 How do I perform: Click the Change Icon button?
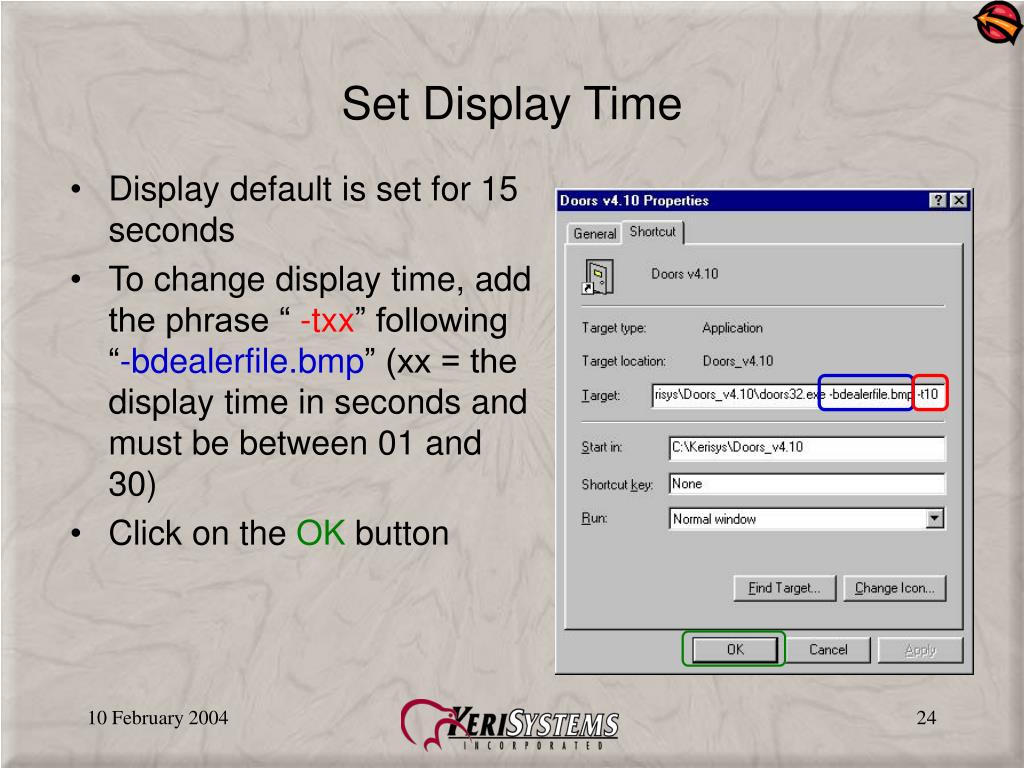click(895, 588)
